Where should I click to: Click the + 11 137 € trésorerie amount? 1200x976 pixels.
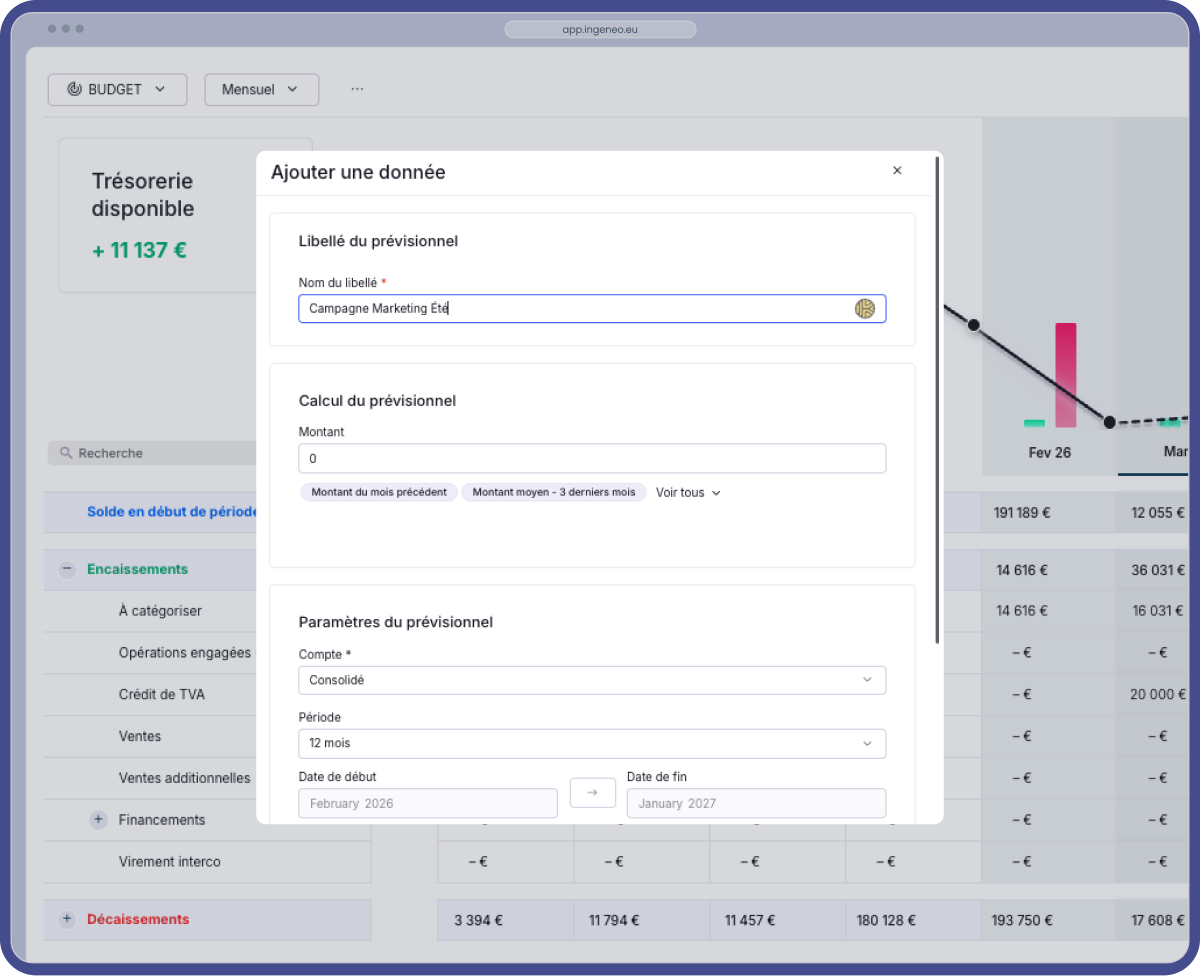pos(139,250)
